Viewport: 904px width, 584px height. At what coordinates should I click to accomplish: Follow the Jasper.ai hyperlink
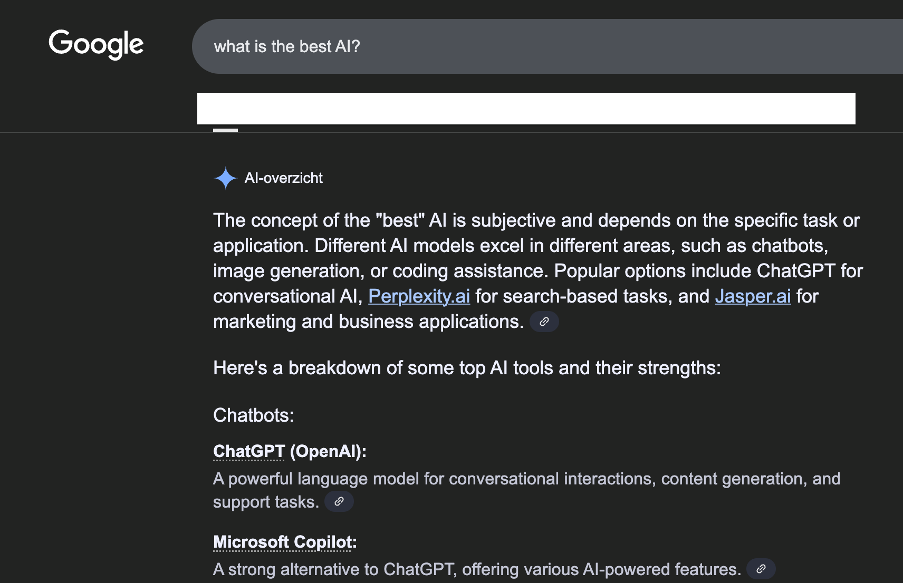[x=752, y=296]
